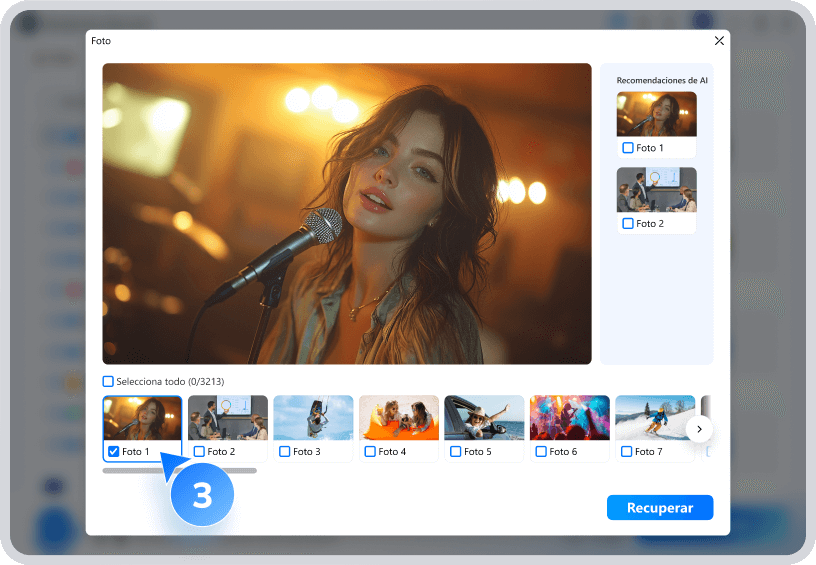Check the Foto 2 checkbox in filmstrip
This screenshot has height=565, width=816.
tap(199, 452)
